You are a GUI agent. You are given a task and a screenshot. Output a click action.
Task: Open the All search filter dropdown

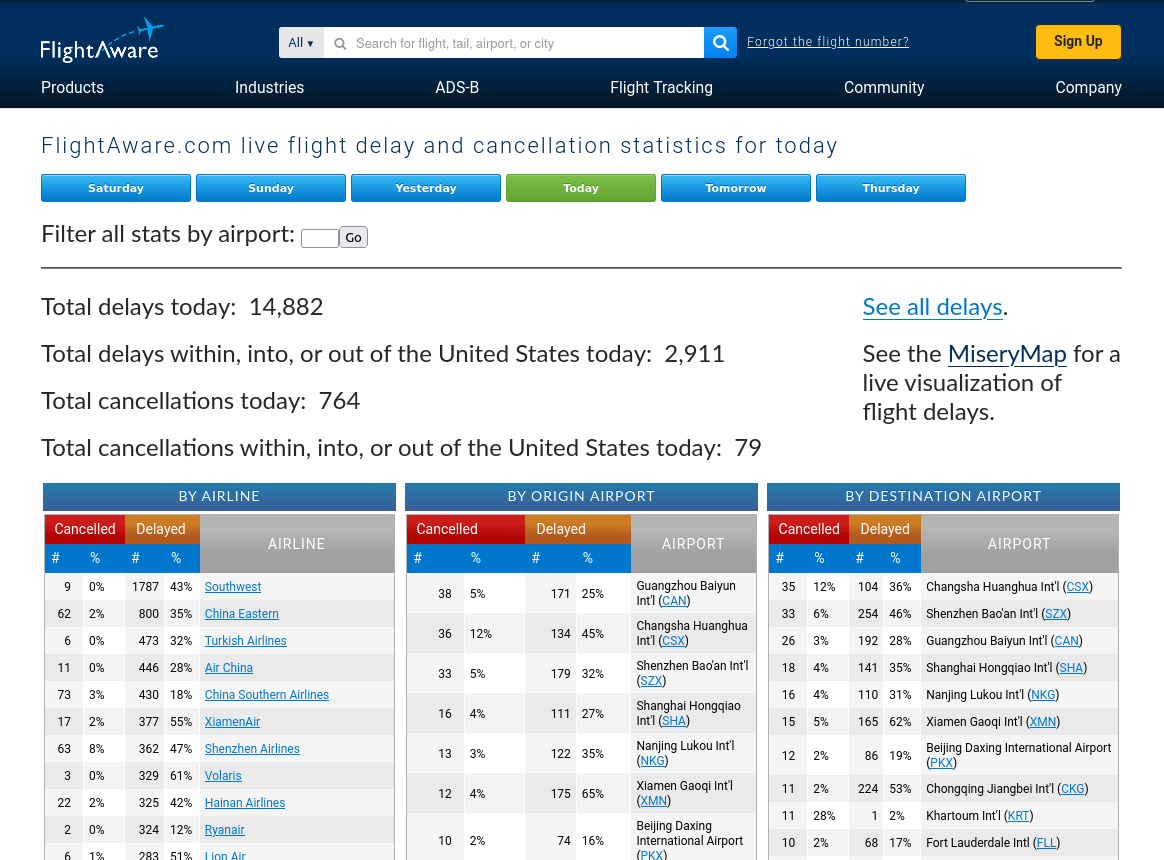(301, 43)
